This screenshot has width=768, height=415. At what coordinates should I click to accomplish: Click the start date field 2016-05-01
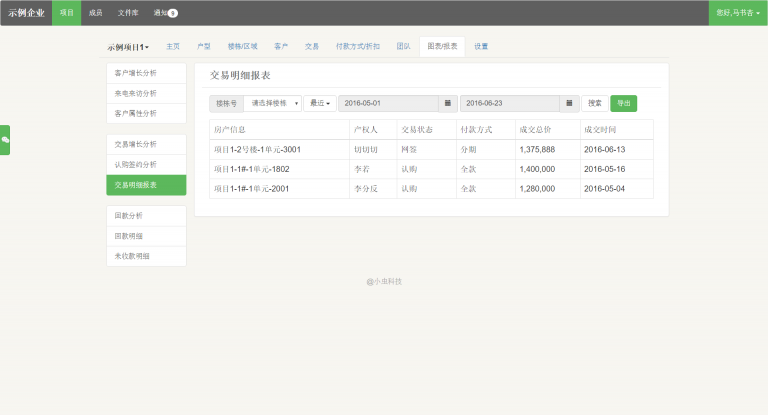click(x=388, y=103)
